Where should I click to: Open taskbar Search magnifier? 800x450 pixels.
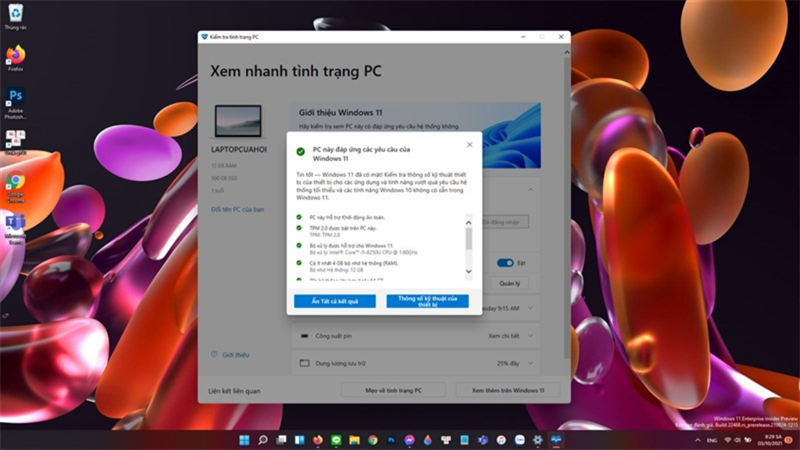click(263, 440)
